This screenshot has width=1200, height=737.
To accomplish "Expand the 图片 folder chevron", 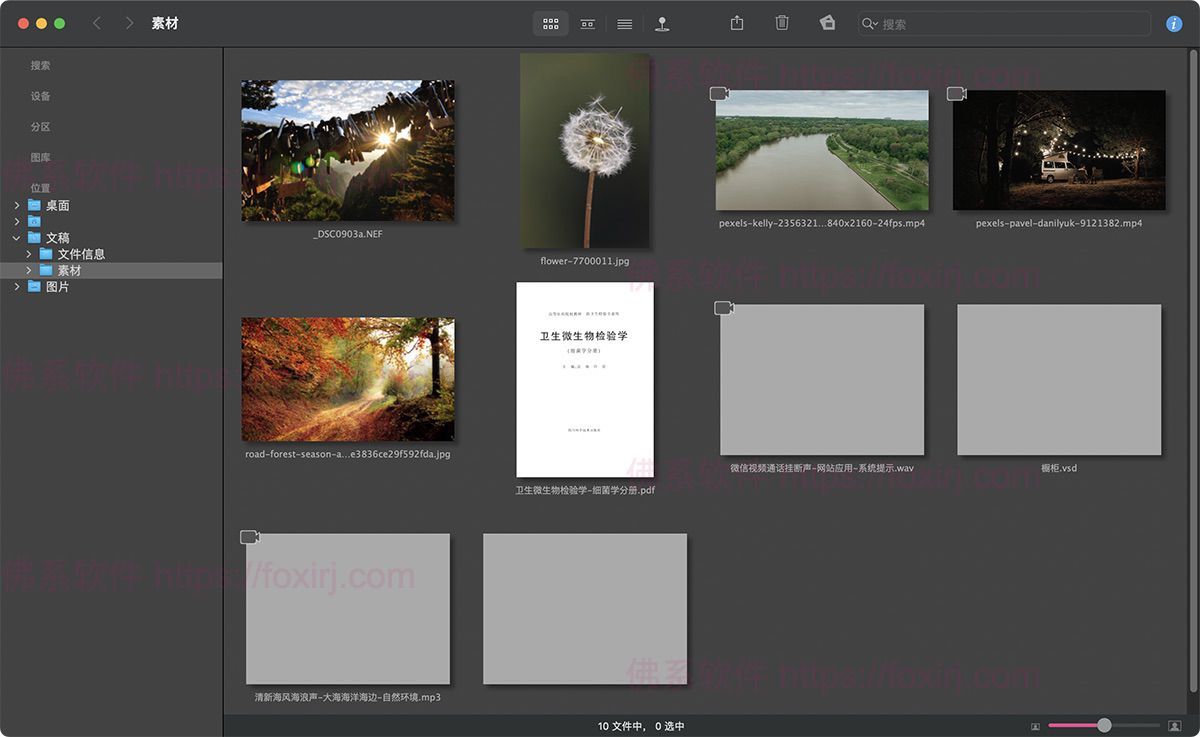I will pyautogui.click(x=17, y=287).
